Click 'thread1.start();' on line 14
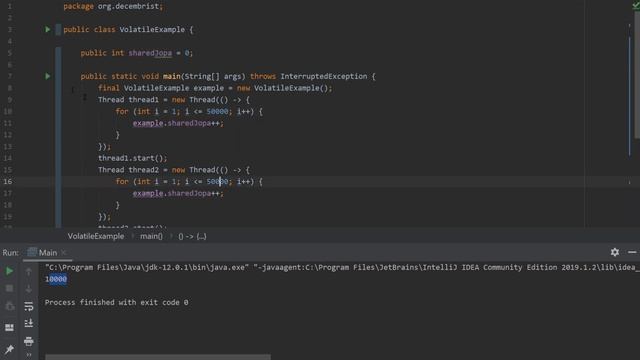The image size is (640, 360). click(133, 158)
